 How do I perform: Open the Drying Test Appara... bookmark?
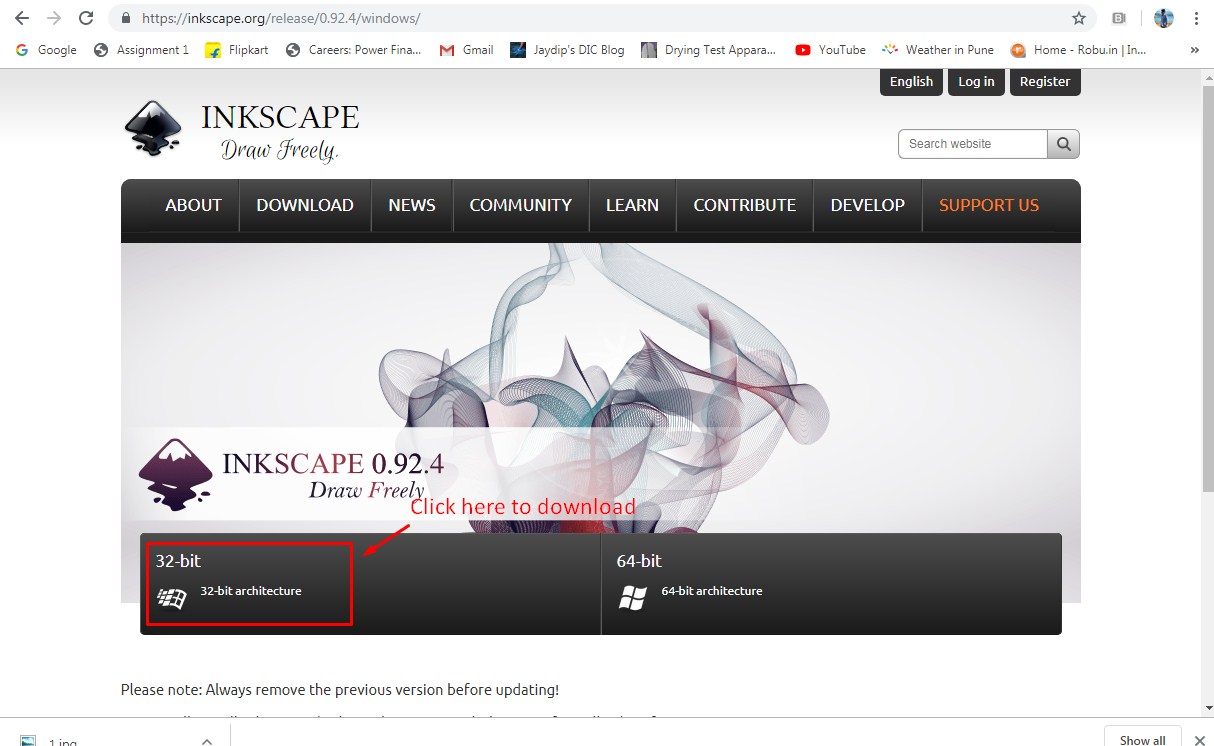pyautogui.click(x=708, y=49)
